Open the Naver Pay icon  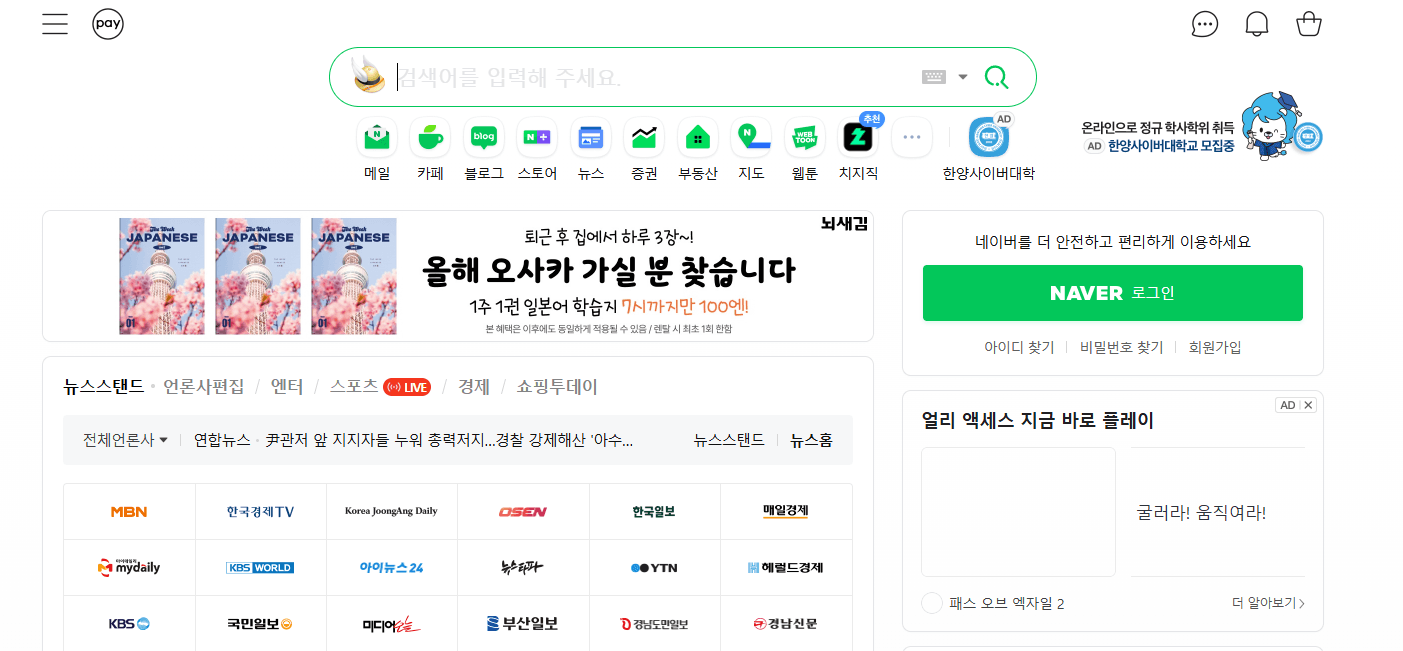[108, 24]
